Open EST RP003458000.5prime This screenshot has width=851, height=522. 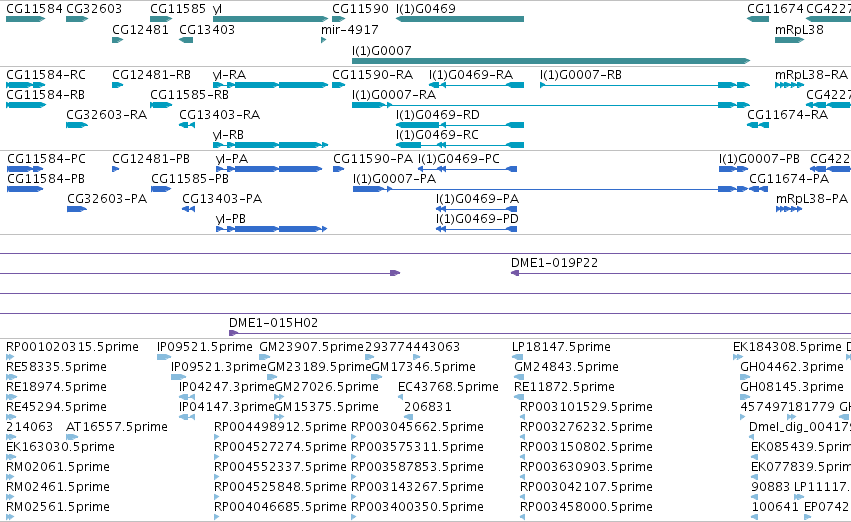[523, 517]
